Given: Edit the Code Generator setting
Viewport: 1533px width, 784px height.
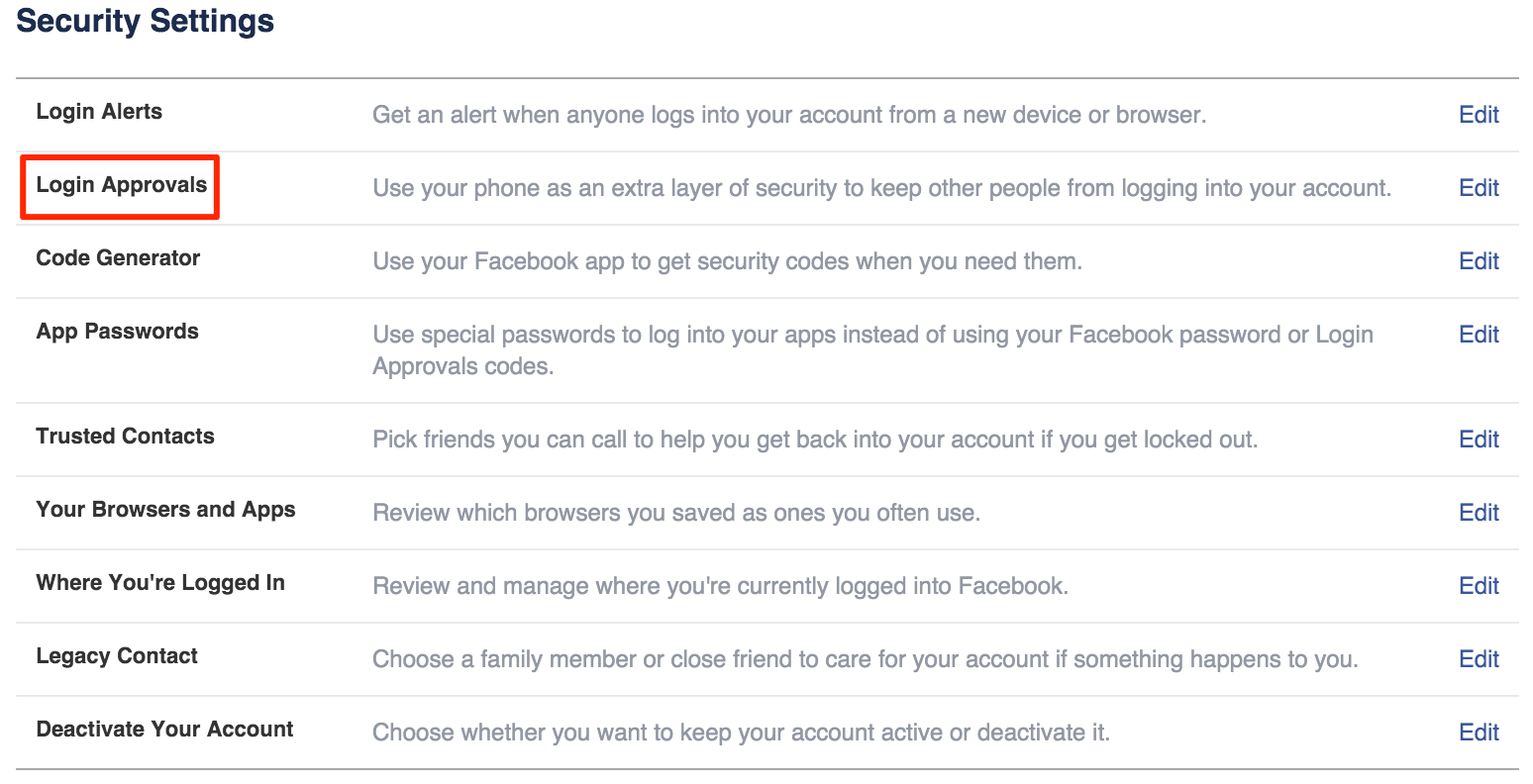Looking at the screenshot, I should (x=1479, y=261).
